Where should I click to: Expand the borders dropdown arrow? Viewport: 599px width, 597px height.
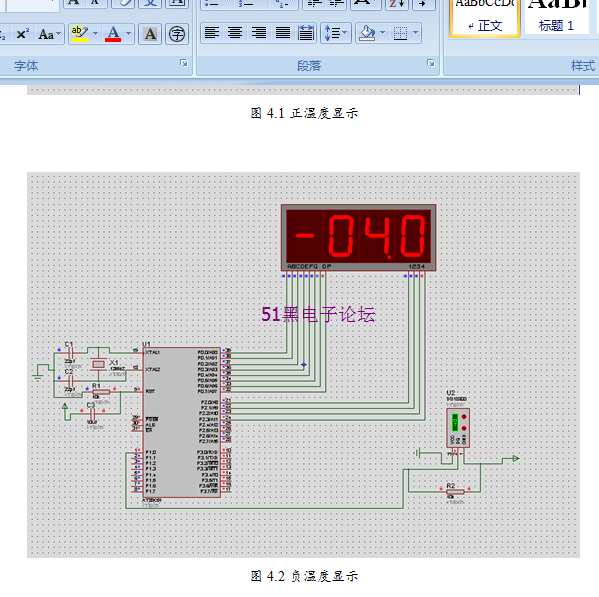(x=416, y=33)
